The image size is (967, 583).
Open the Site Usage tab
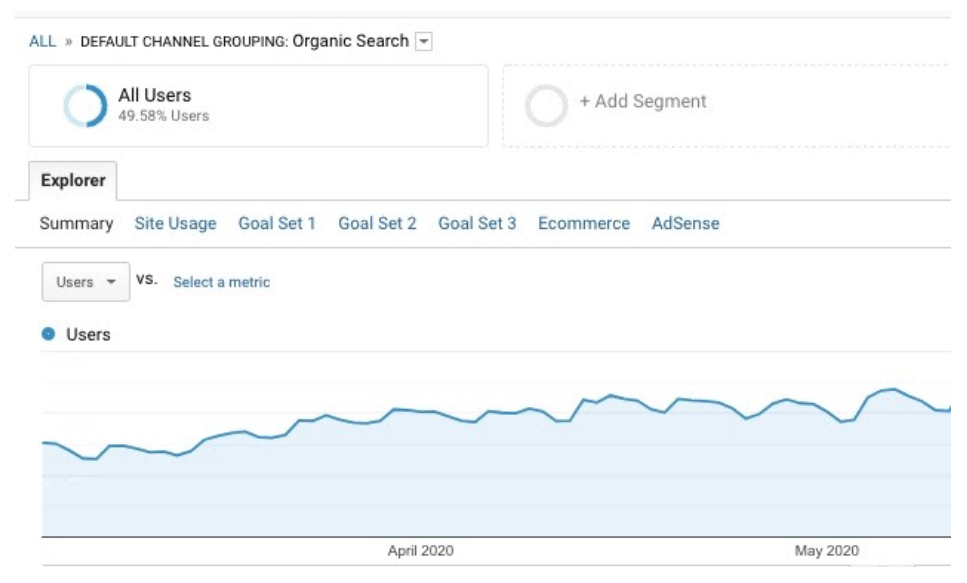(176, 223)
